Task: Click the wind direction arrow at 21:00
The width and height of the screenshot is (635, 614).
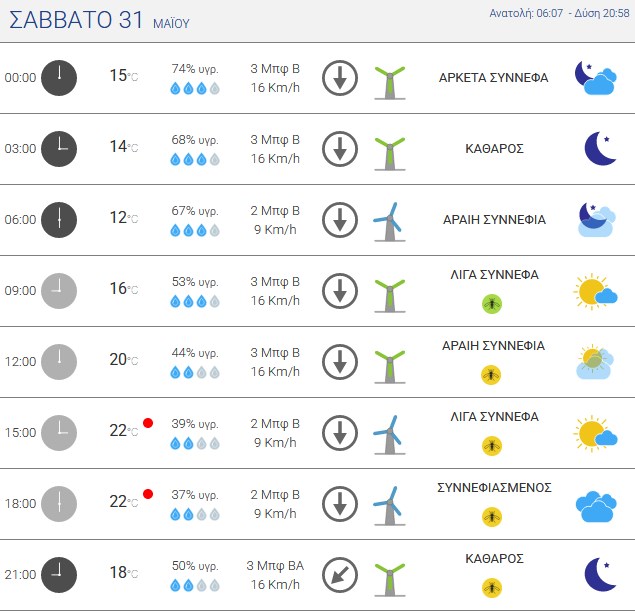Action: [x=340, y=575]
